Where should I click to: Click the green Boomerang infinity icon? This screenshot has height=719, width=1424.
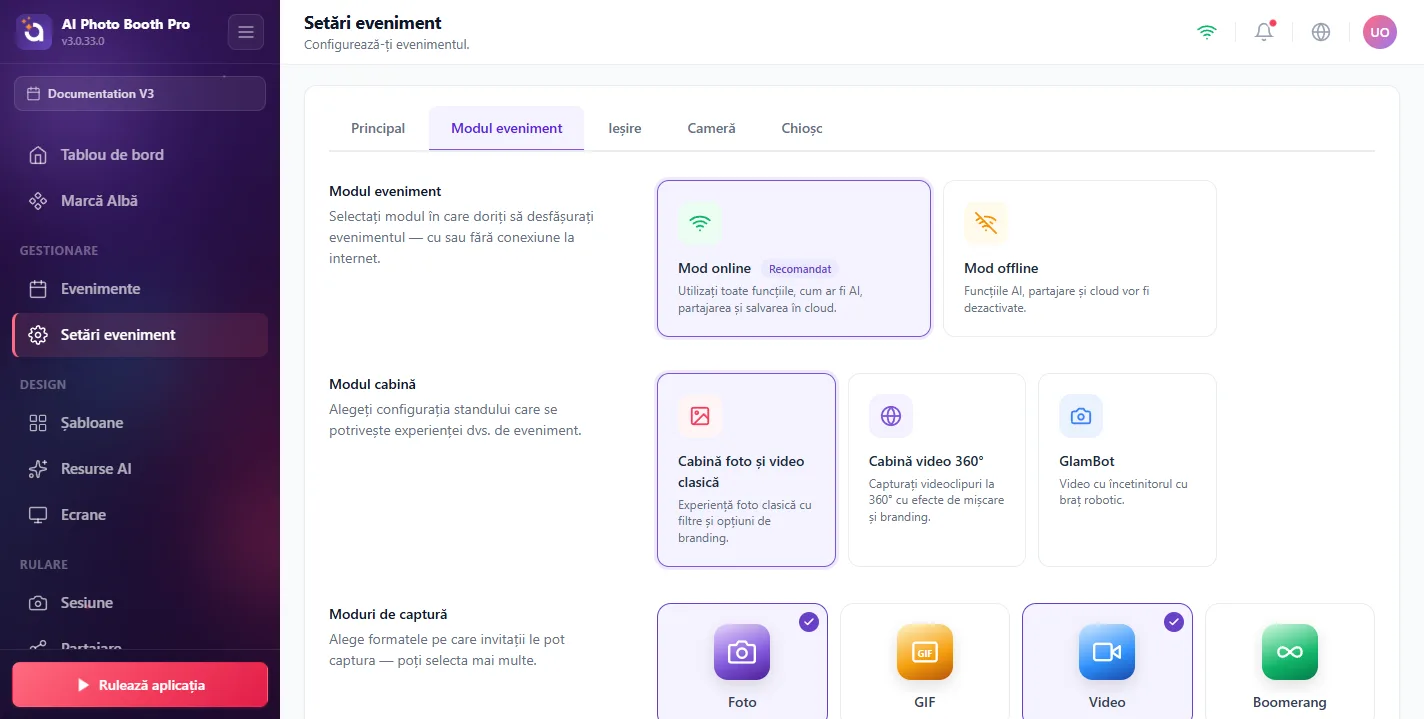point(1290,652)
